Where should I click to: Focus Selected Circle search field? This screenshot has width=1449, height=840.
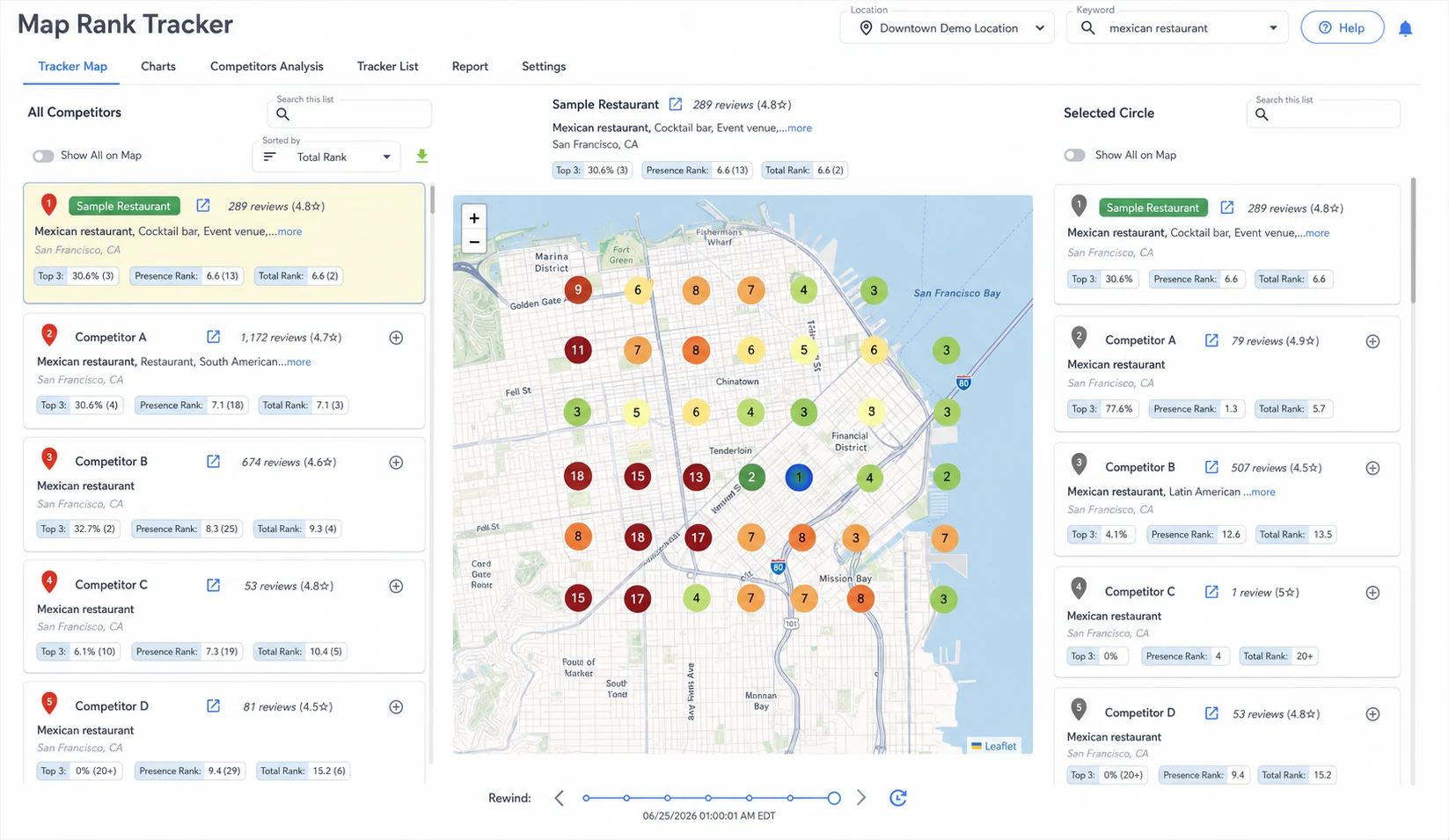(1323, 114)
